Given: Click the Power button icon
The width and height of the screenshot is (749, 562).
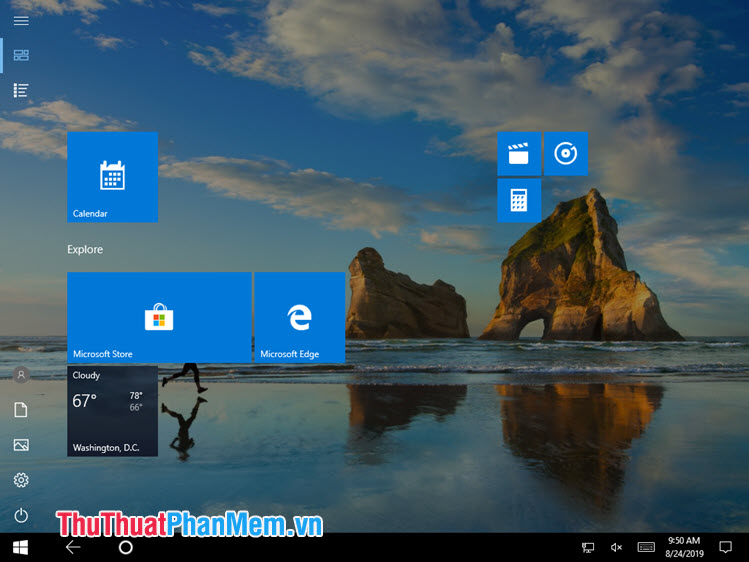Looking at the screenshot, I should coord(21,515).
